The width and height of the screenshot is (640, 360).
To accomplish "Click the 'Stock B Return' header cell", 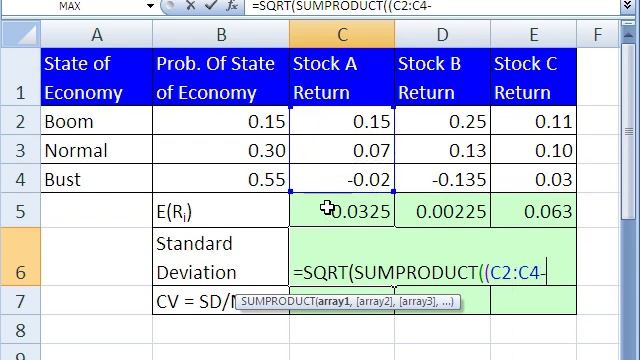I will point(442,77).
